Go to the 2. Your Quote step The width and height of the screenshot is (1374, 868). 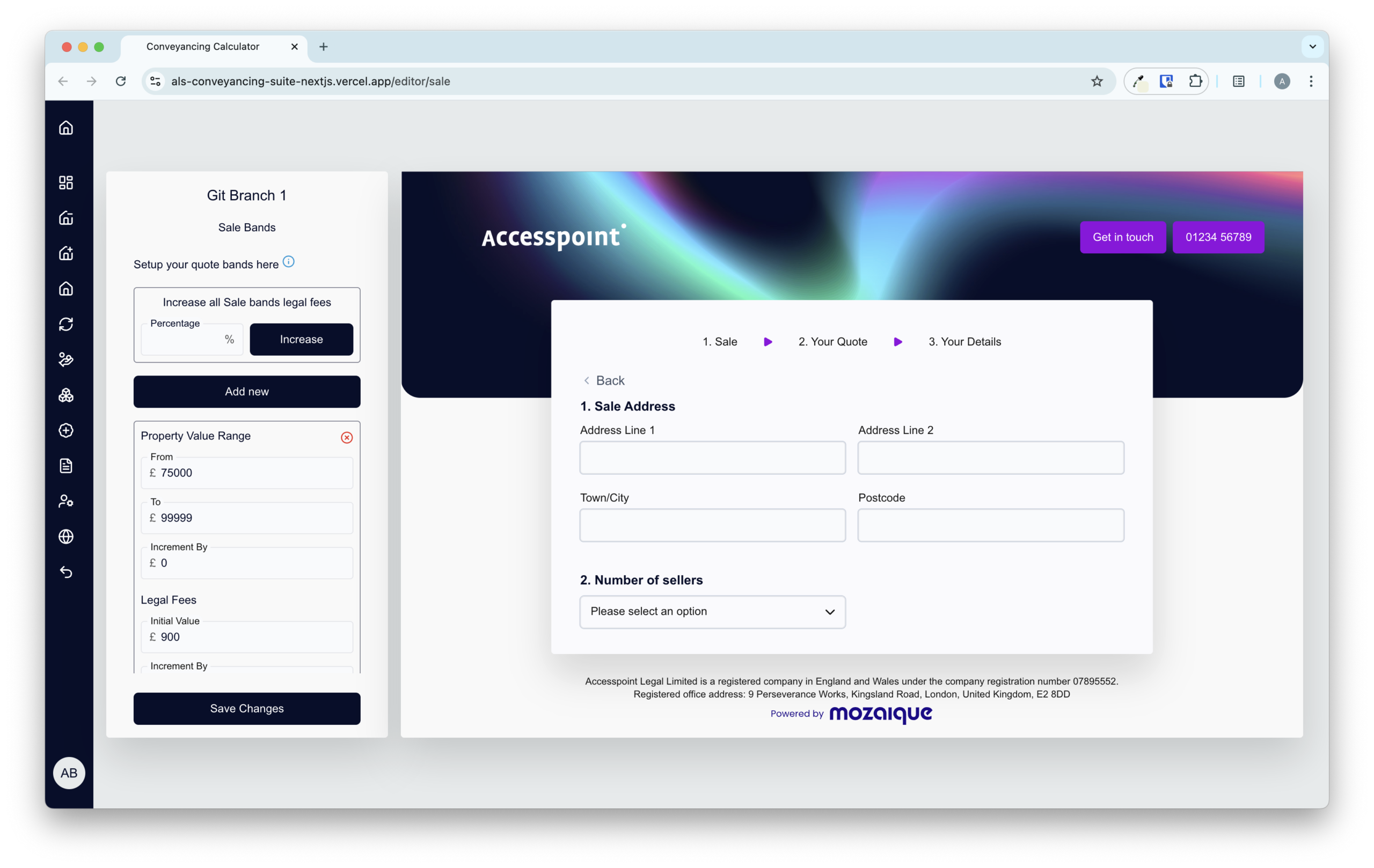click(832, 342)
